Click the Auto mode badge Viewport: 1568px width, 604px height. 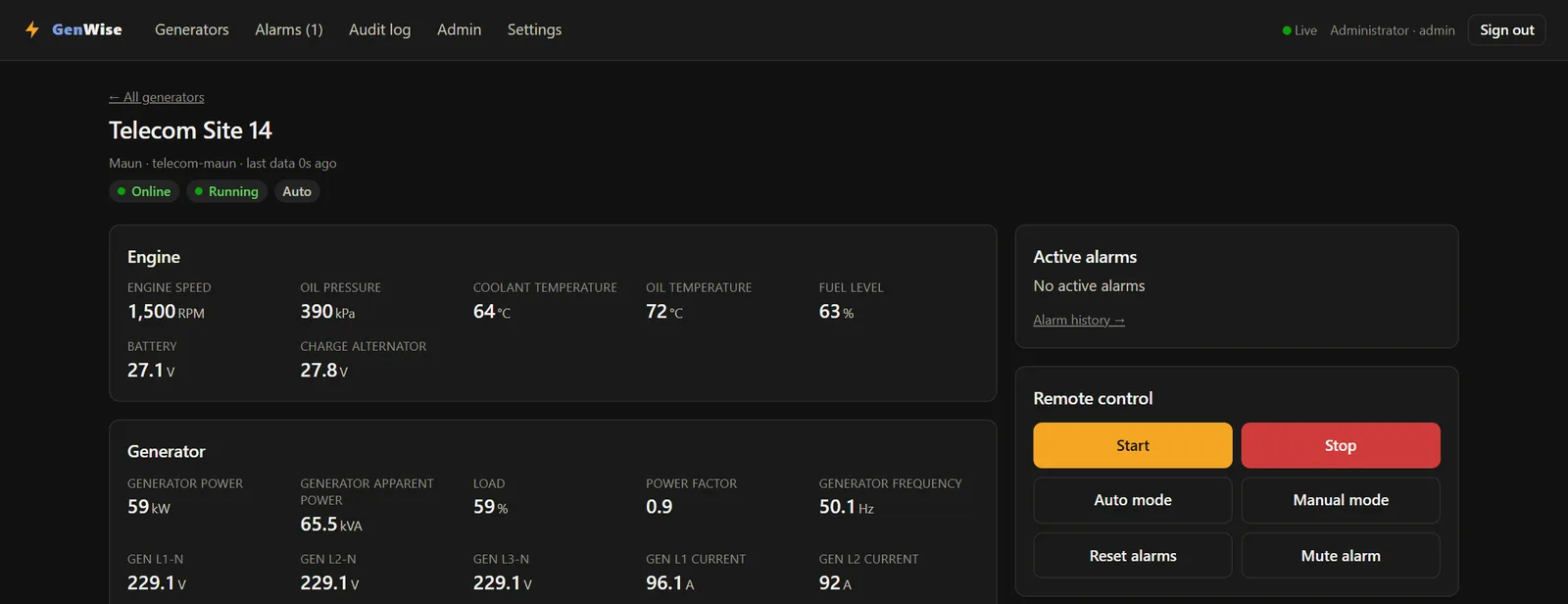[297, 191]
